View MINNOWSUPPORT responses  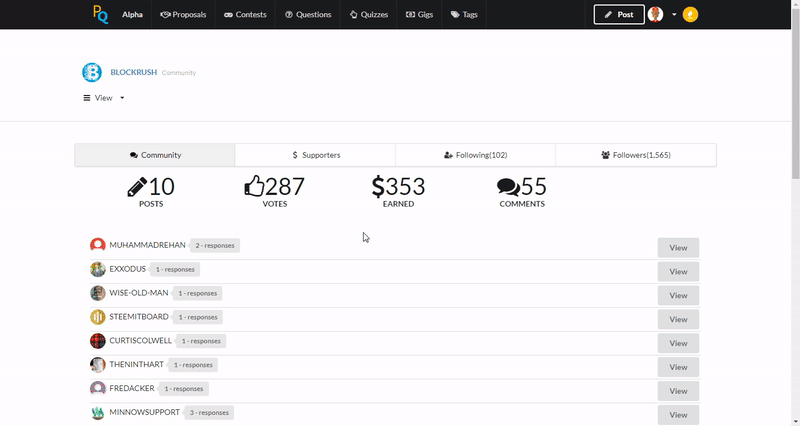[x=678, y=415]
